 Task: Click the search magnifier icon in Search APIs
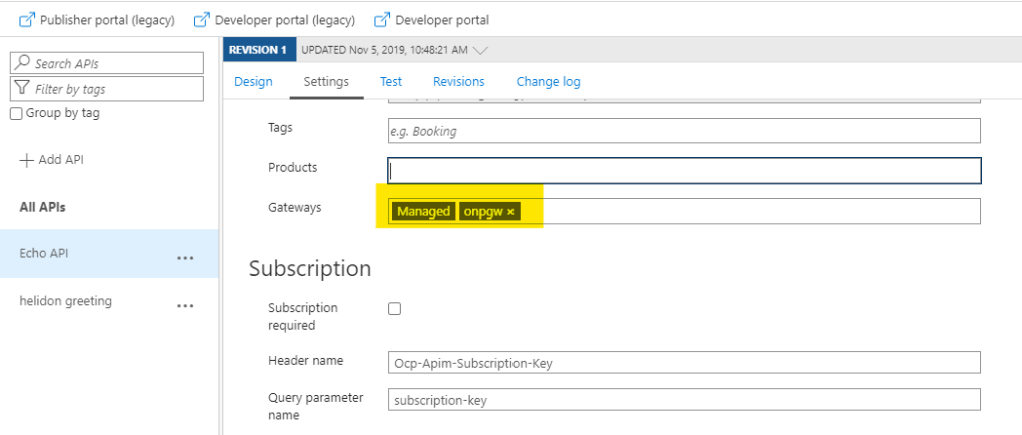[23, 63]
